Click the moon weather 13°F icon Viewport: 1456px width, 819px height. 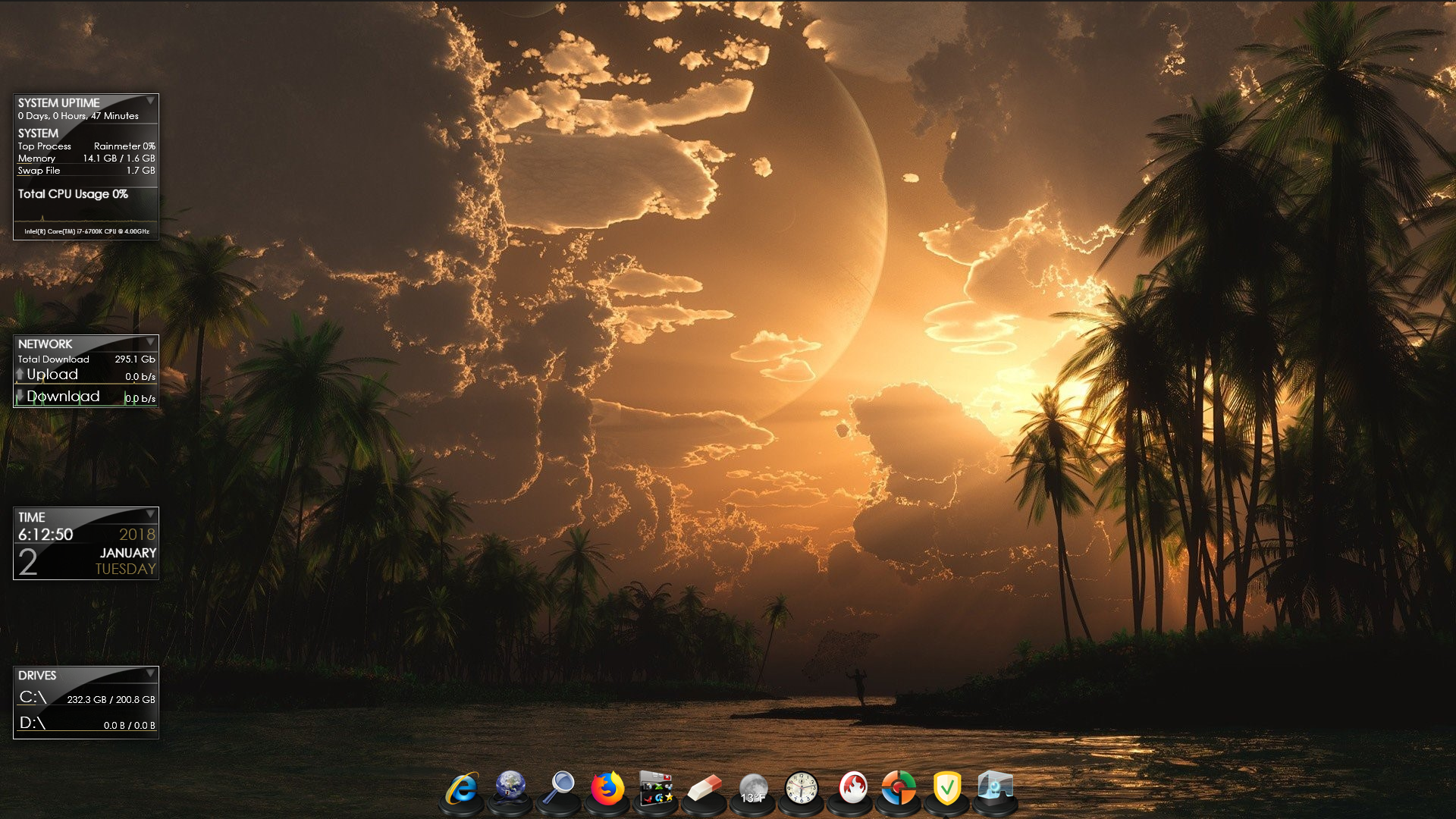click(753, 790)
